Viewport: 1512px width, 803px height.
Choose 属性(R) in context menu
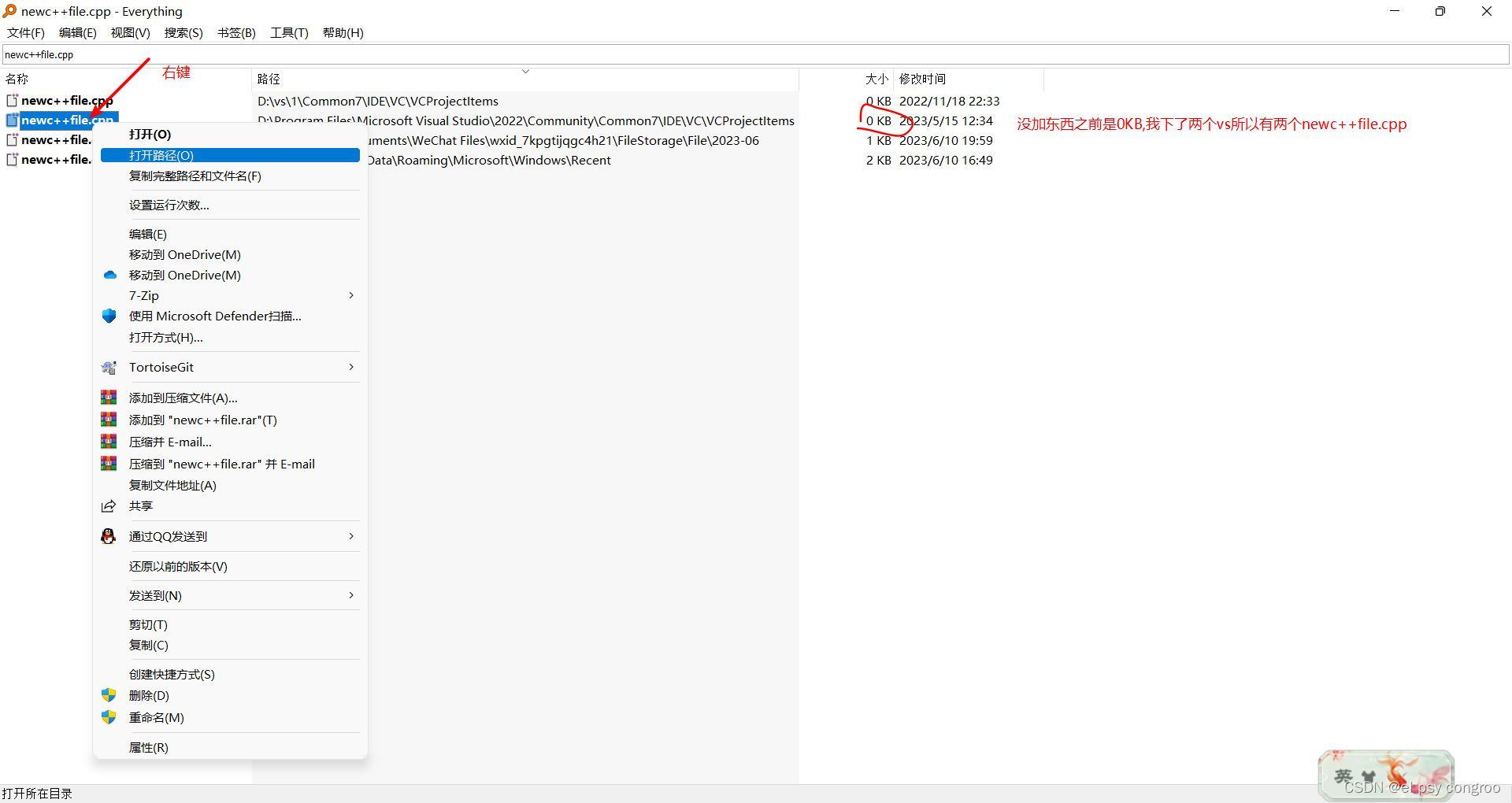230,747
